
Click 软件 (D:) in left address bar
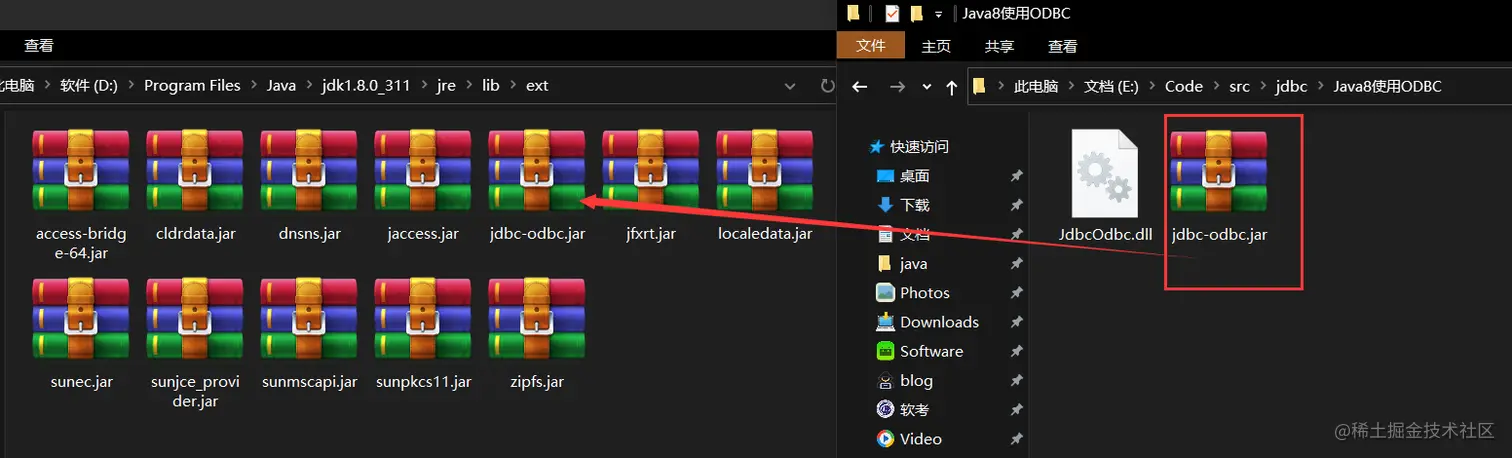tap(88, 86)
